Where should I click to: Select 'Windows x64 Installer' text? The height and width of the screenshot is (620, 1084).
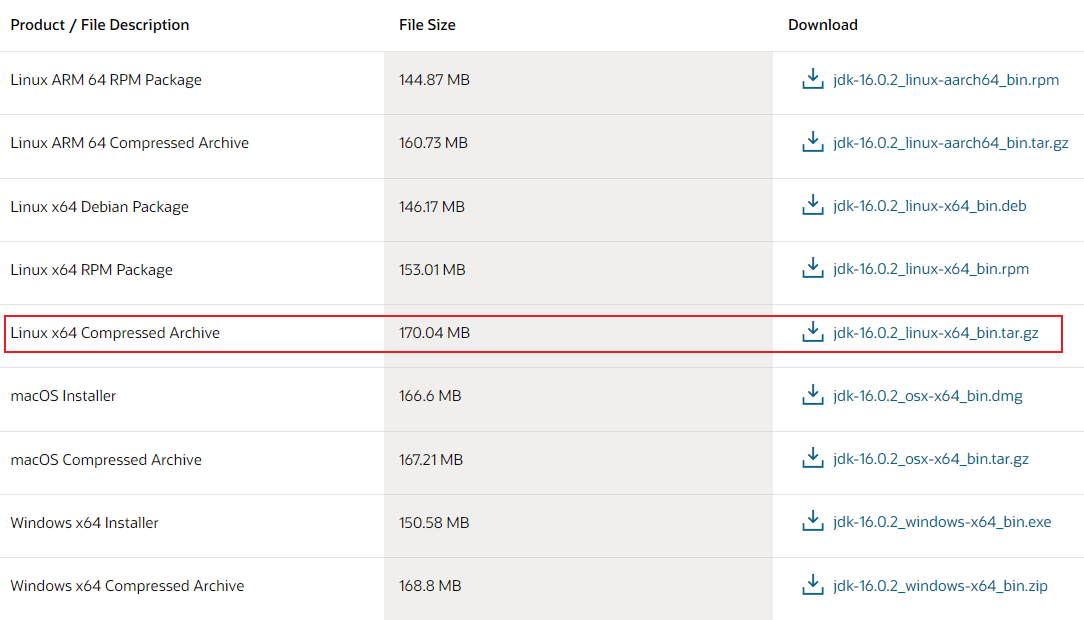pos(84,523)
